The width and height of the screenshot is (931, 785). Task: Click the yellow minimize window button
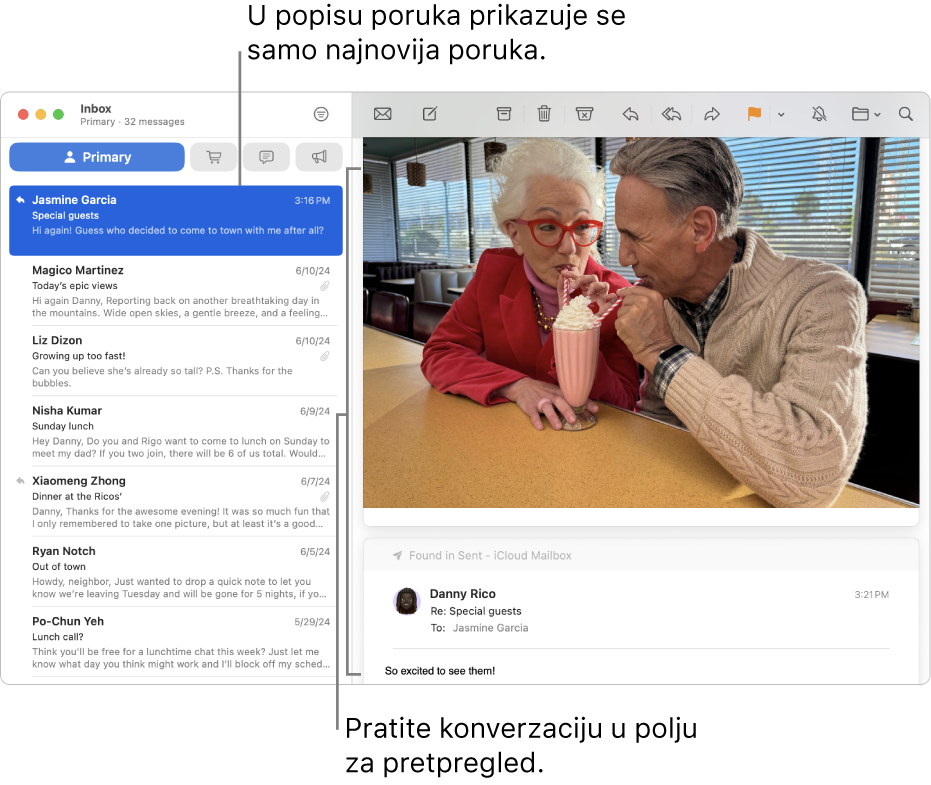(x=41, y=114)
